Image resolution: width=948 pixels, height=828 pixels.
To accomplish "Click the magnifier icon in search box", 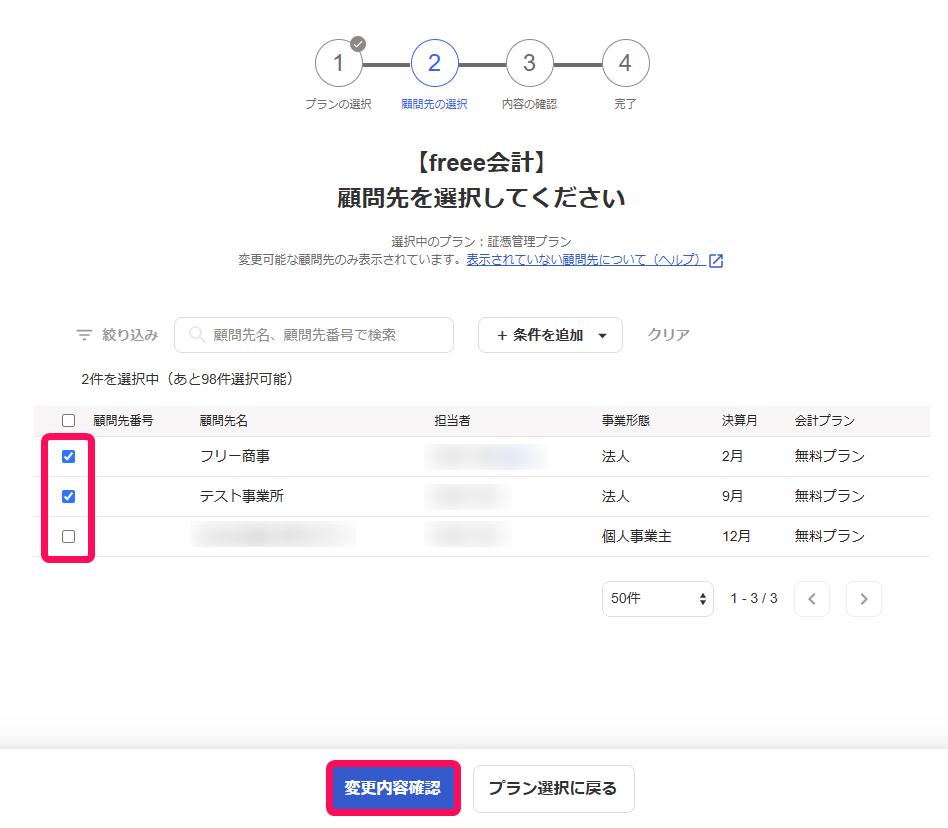I will (196, 335).
